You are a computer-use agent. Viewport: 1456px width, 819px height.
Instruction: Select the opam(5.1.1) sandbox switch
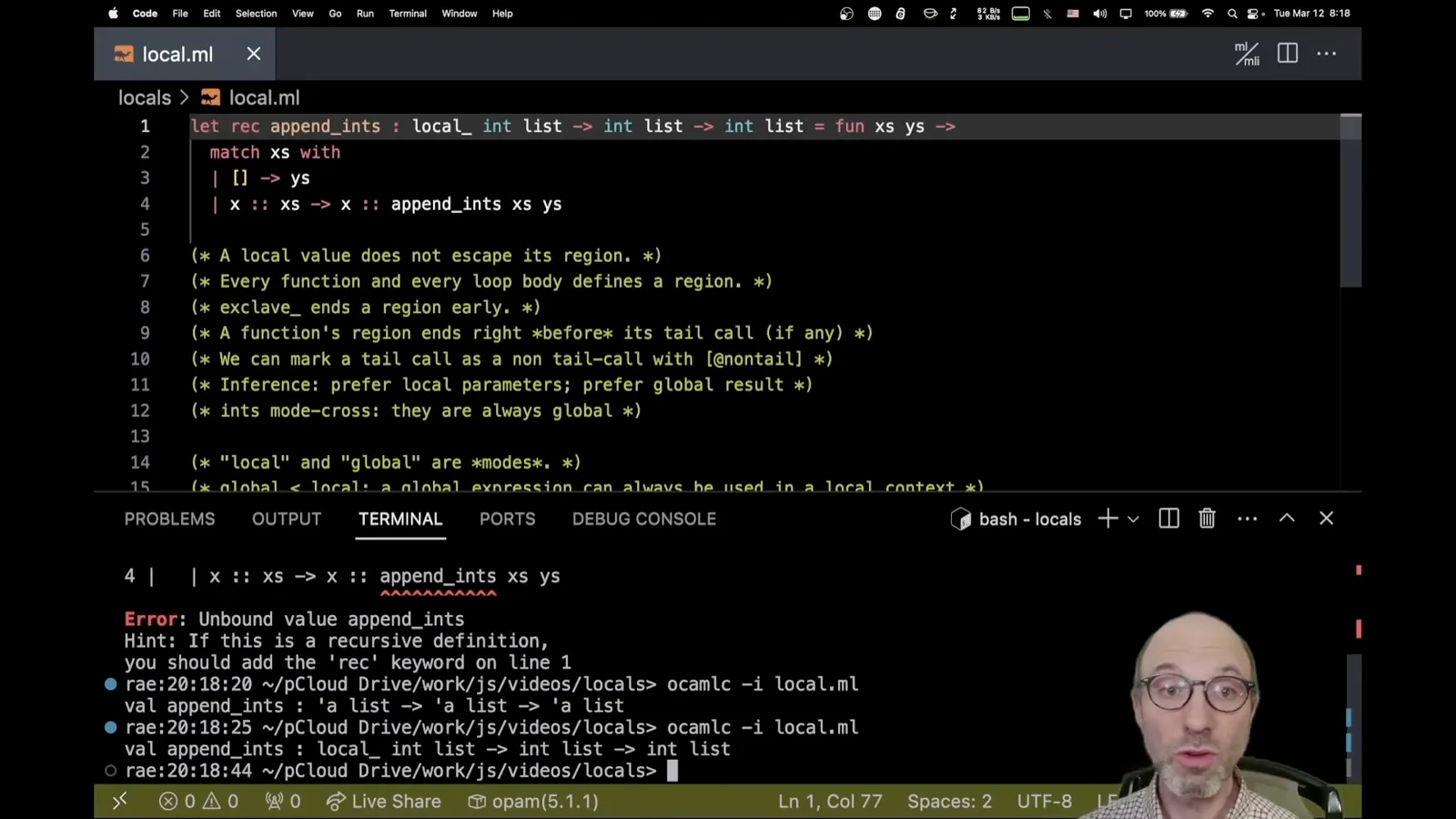click(533, 801)
